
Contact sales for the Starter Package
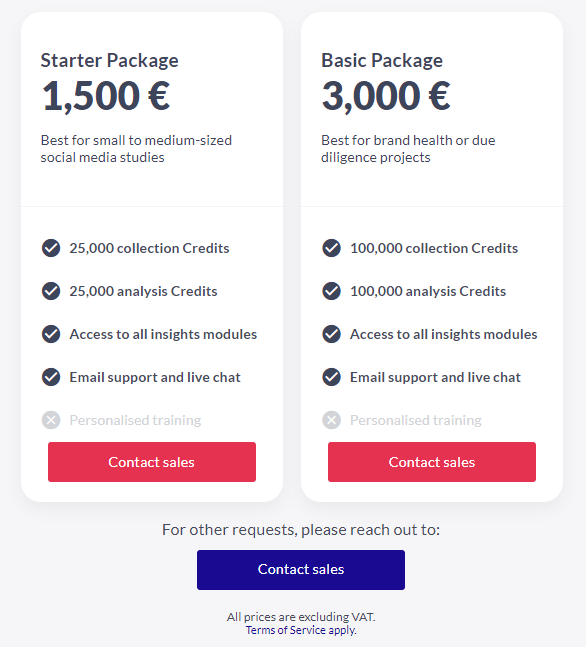(152, 462)
